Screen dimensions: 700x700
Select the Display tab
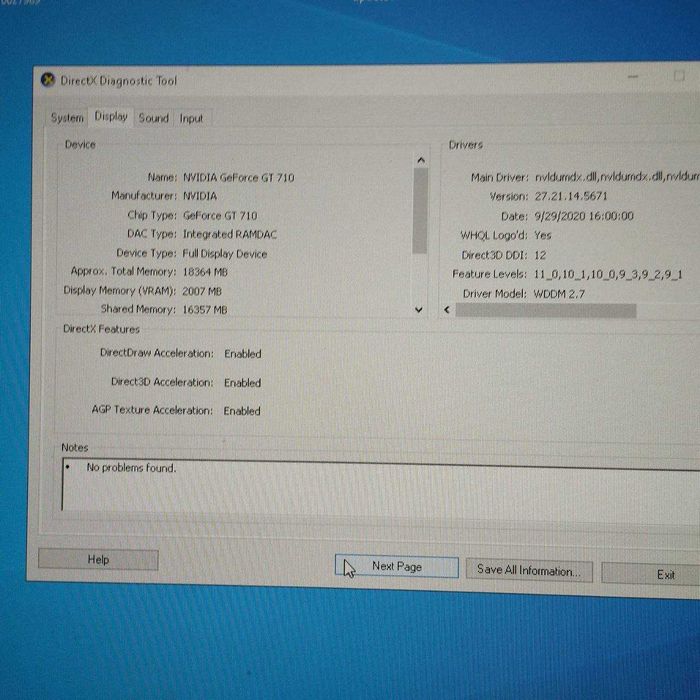tap(111, 117)
